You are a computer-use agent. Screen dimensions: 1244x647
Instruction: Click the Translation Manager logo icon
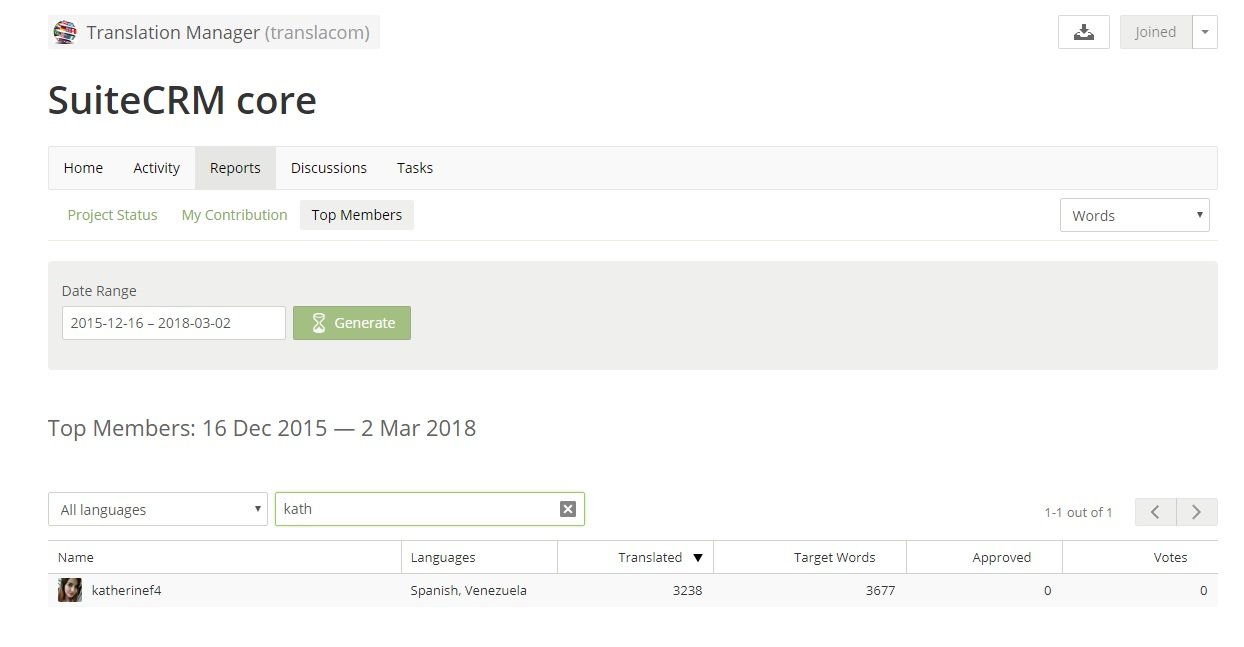[x=65, y=32]
